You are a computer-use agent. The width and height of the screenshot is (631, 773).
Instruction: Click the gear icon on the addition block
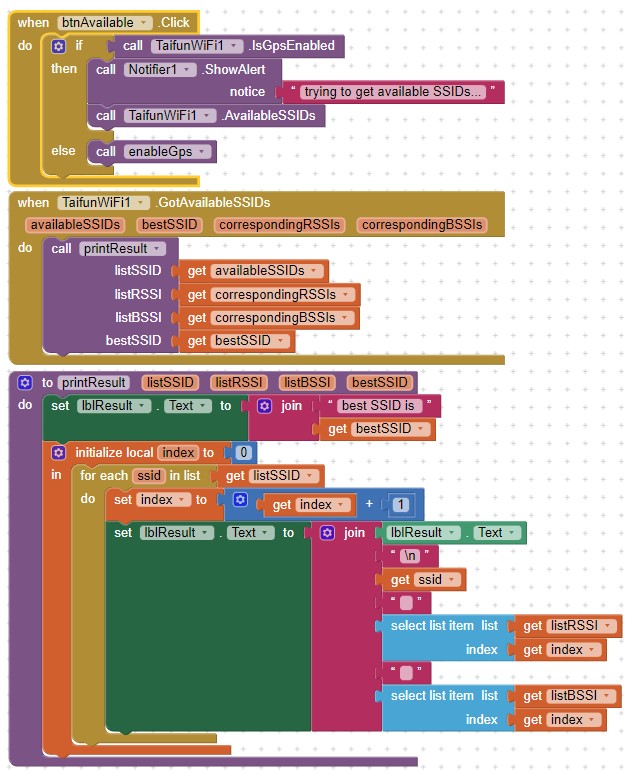(240, 499)
